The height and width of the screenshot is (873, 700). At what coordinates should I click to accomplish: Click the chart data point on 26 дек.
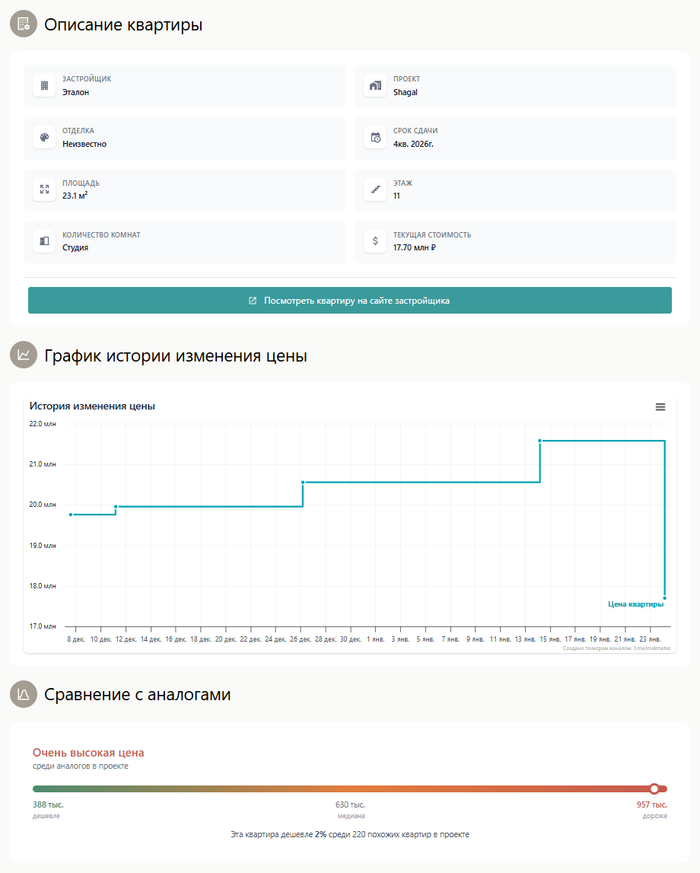tap(303, 482)
